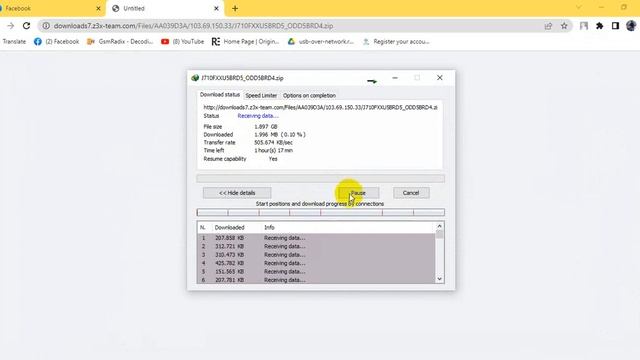Open the reading list icon in toolbar
Screen dimensions: 640x360
point(584,26)
